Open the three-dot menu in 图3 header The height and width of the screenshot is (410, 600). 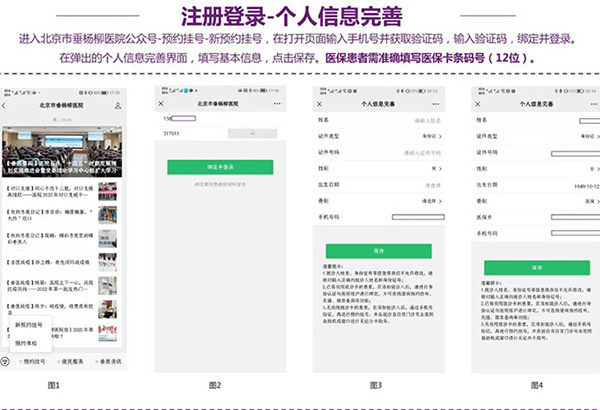437,104
